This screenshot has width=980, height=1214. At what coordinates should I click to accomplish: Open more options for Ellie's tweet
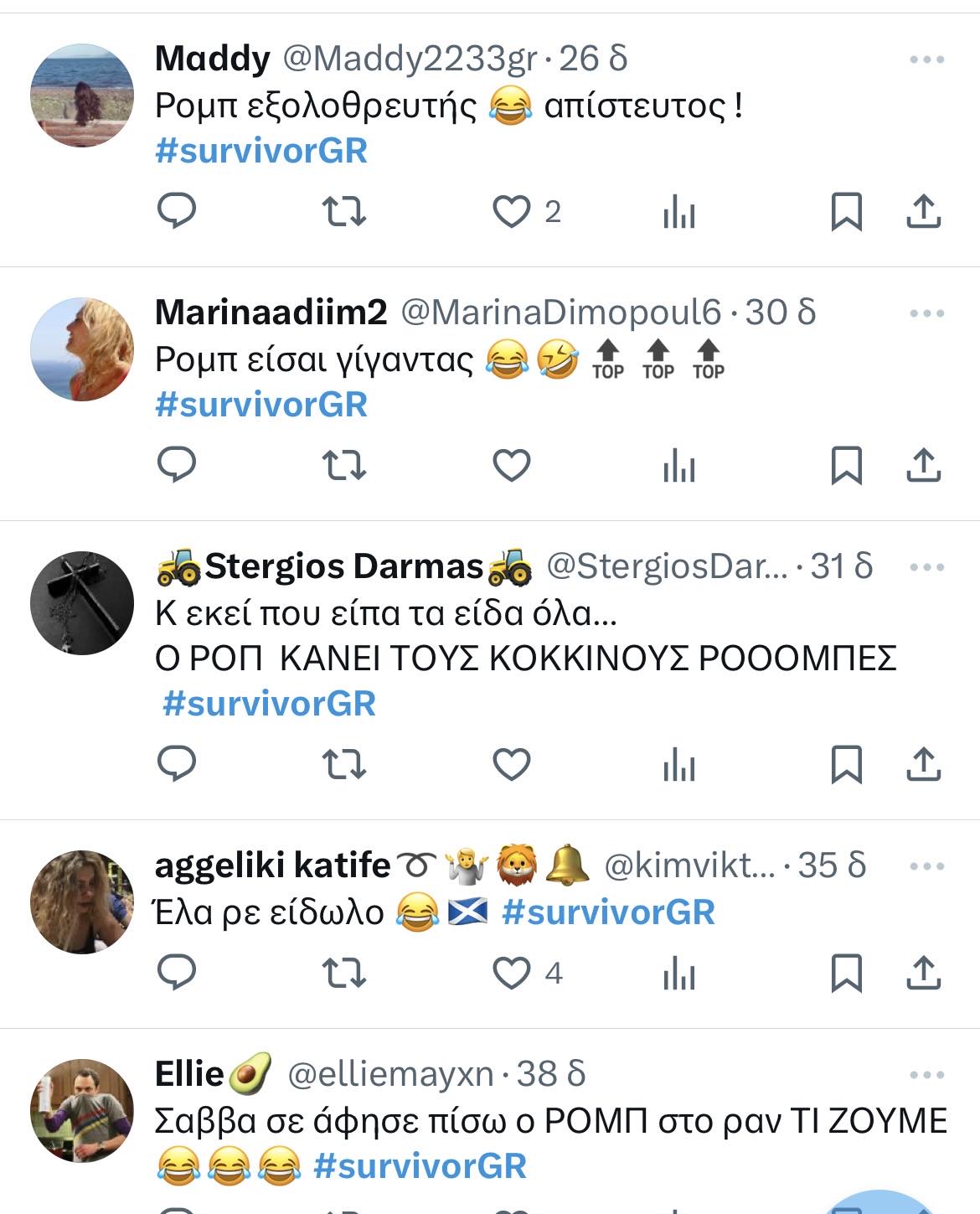point(926,1075)
